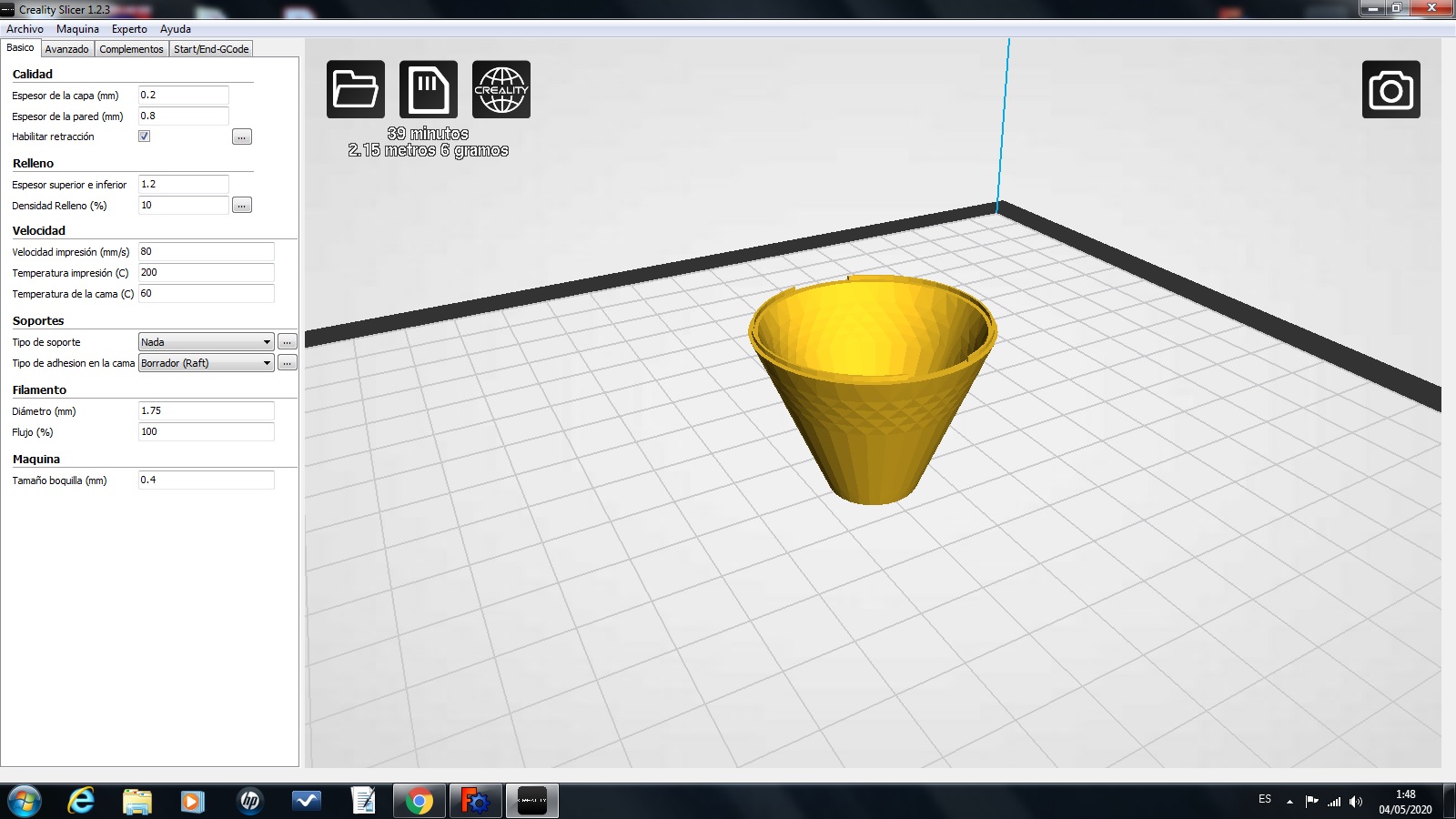Open the Experto menu
Image resolution: width=1456 pixels, height=819 pixels.
coord(129,29)
